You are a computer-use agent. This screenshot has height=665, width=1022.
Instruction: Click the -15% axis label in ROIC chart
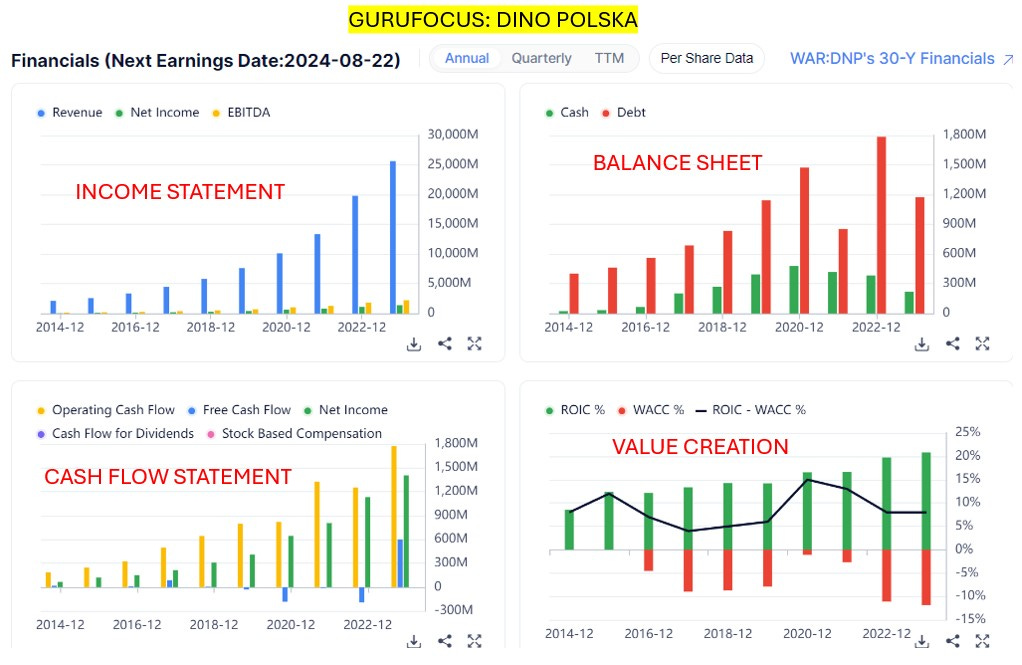971,618
